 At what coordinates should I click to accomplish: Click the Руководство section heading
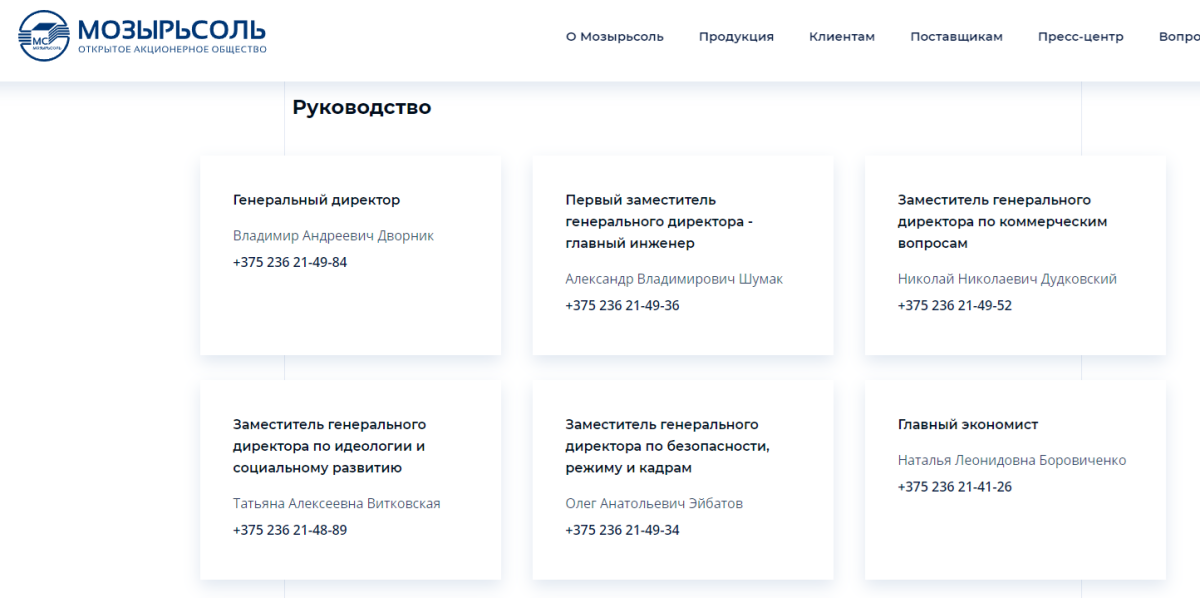pos(362,107)
